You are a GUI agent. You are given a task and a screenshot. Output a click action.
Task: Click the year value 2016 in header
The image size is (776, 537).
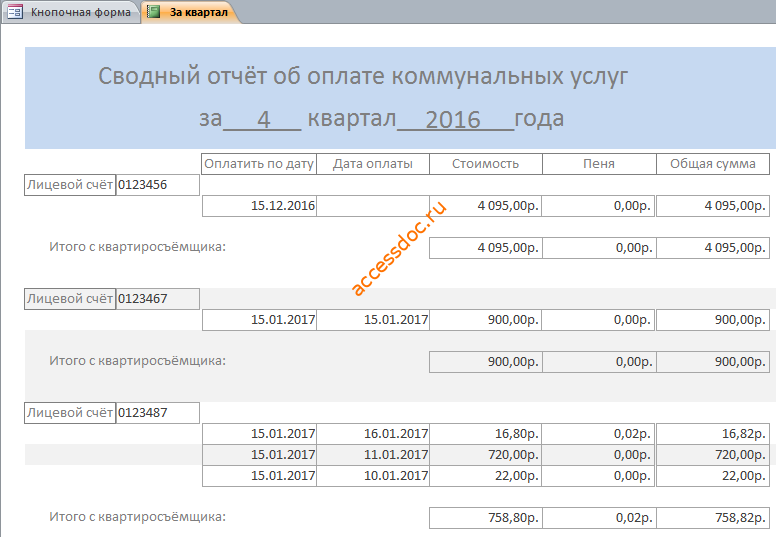[453, 119]
